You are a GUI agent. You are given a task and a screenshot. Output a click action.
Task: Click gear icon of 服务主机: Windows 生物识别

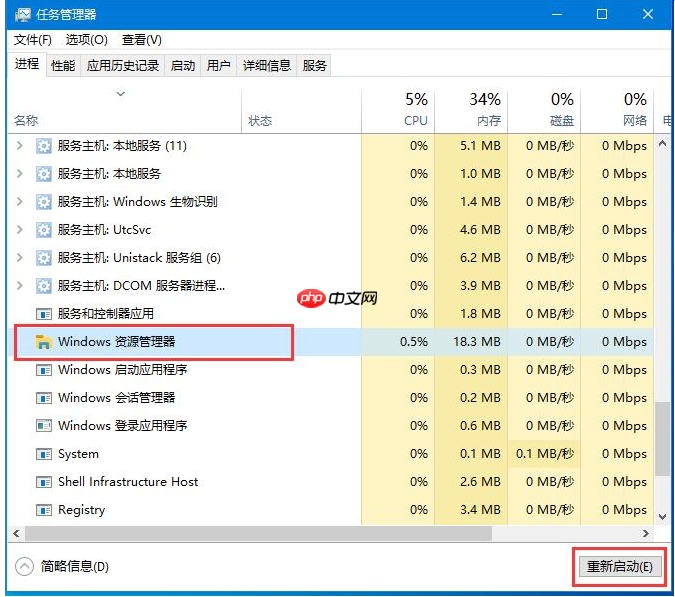(x=43, y=202)
